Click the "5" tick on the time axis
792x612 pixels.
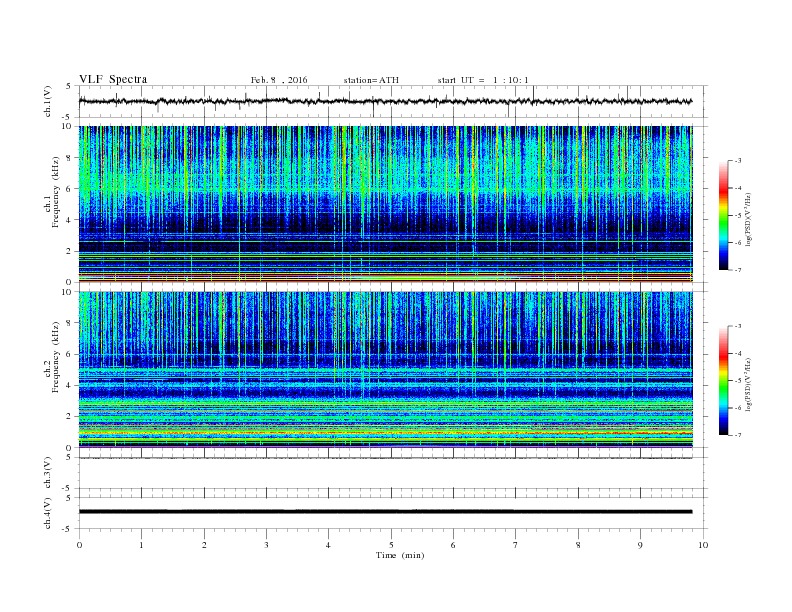coord(391,545)
